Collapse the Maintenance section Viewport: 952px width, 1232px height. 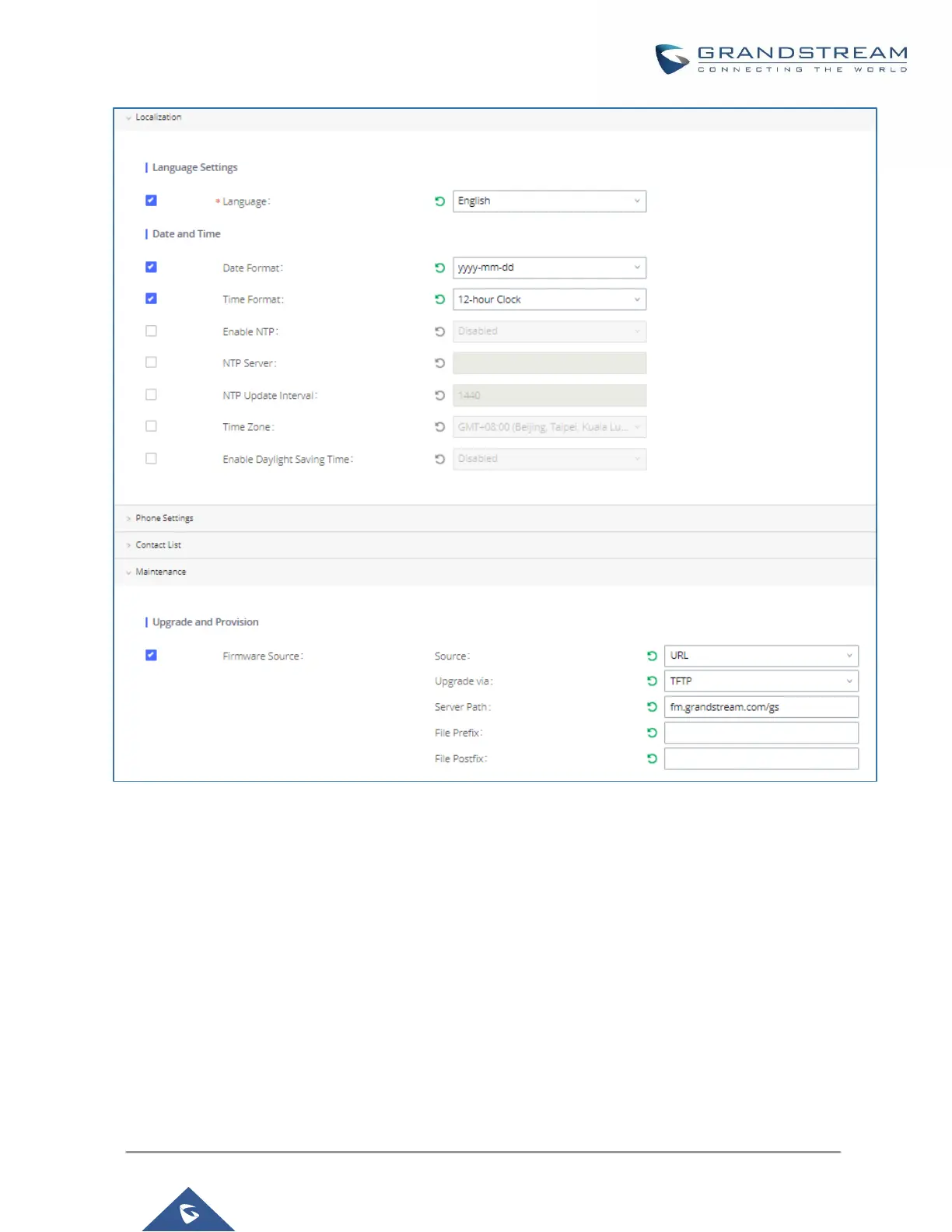(160, 572)
